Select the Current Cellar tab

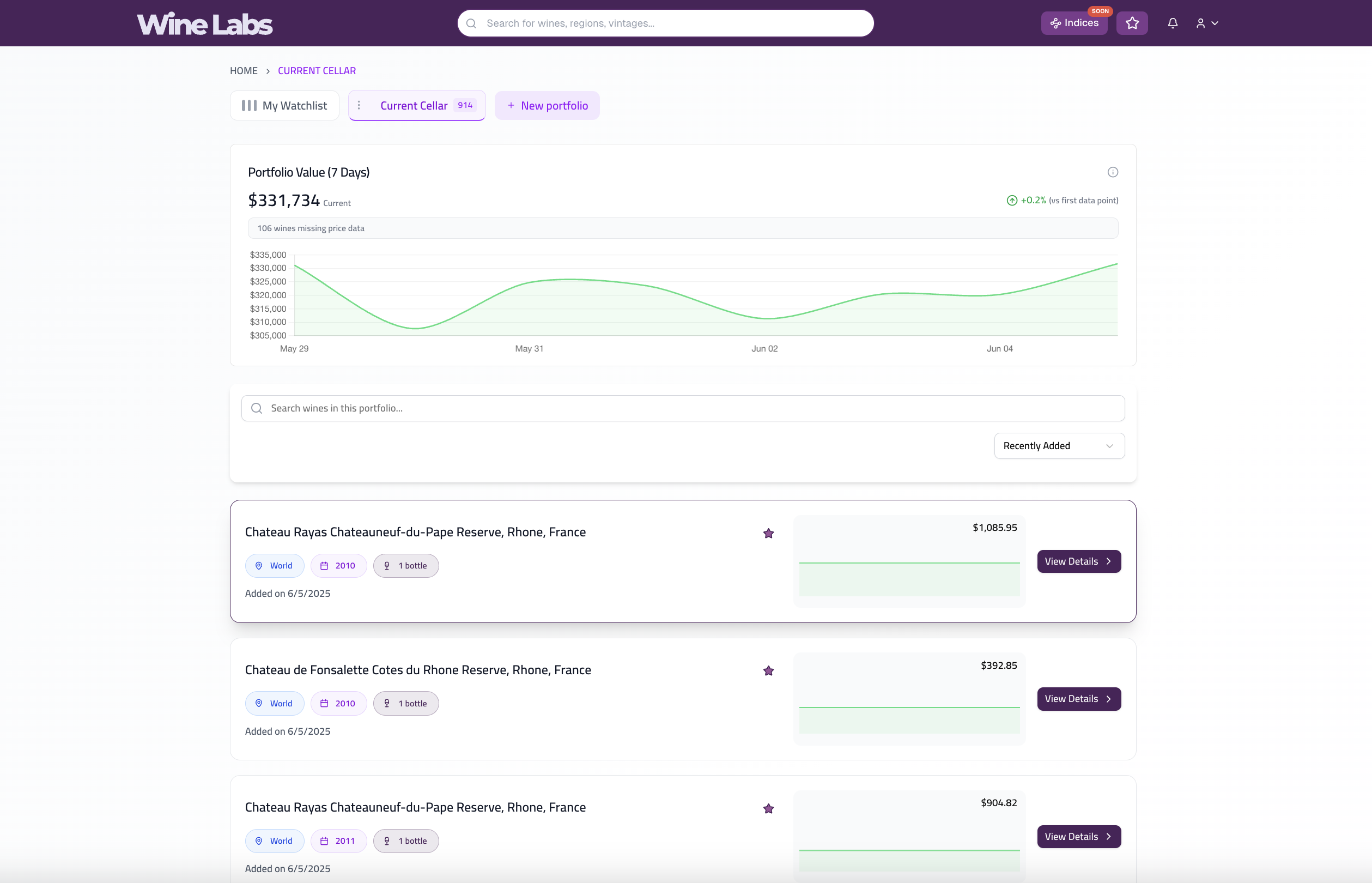click(414, 106)
